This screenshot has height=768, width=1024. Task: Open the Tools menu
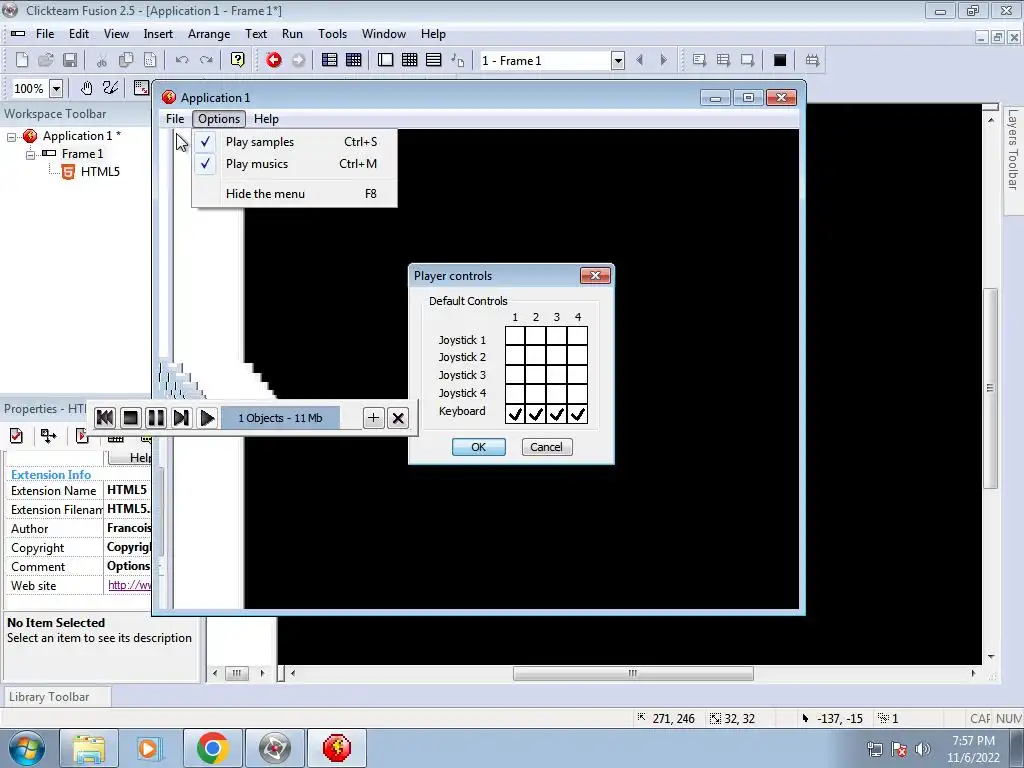coord(332,34)
